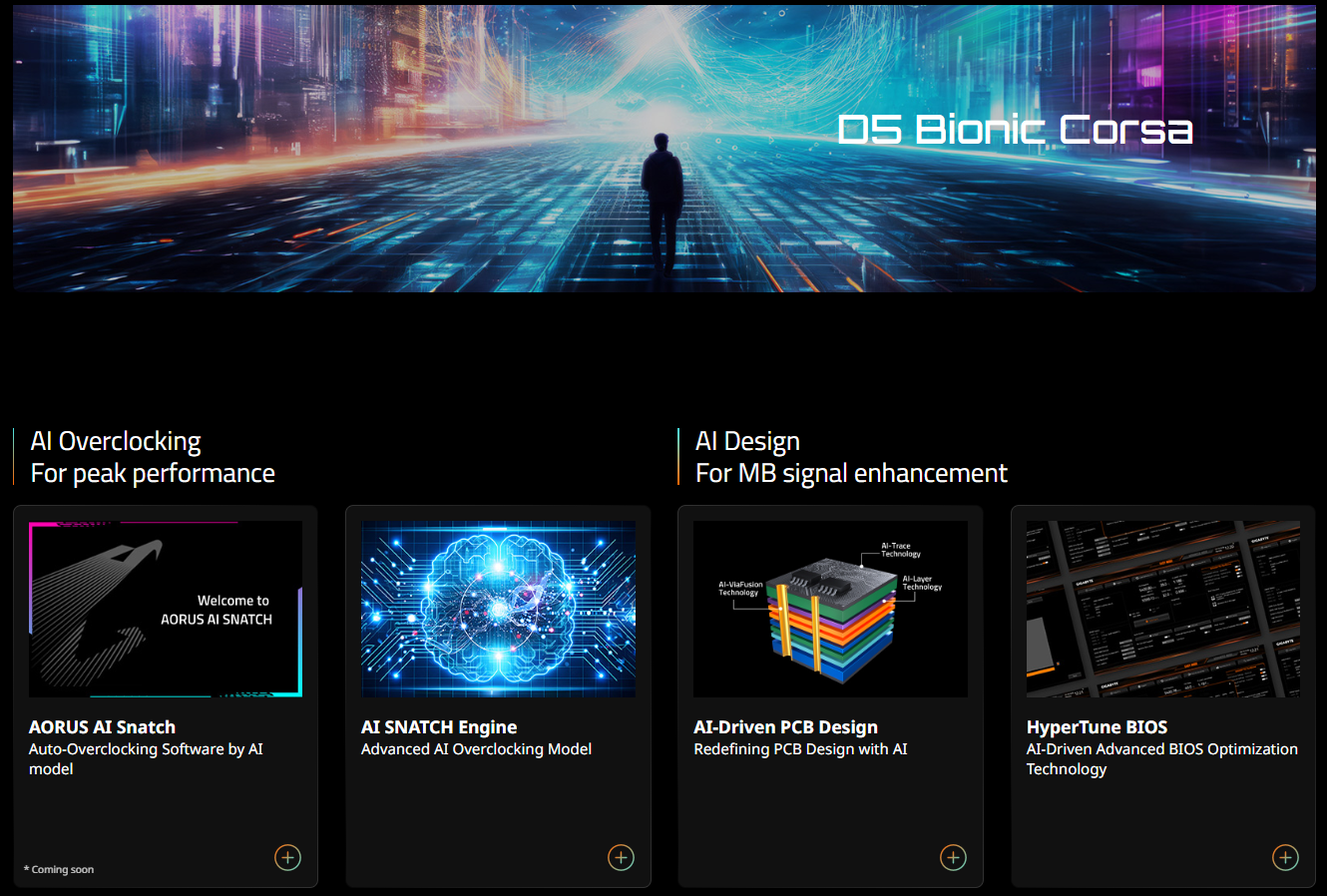Expand the AI-Driven PCB Design plus icon
Viewport: 1327px width, 896px height.
click(953, 857)
